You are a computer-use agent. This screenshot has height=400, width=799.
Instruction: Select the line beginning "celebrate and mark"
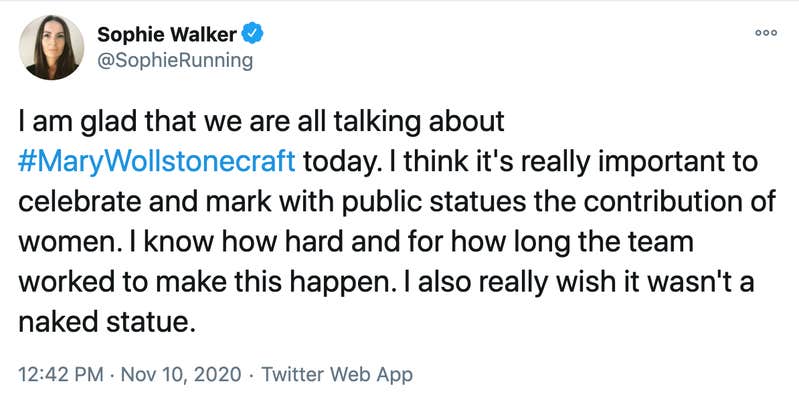point(397,201)
